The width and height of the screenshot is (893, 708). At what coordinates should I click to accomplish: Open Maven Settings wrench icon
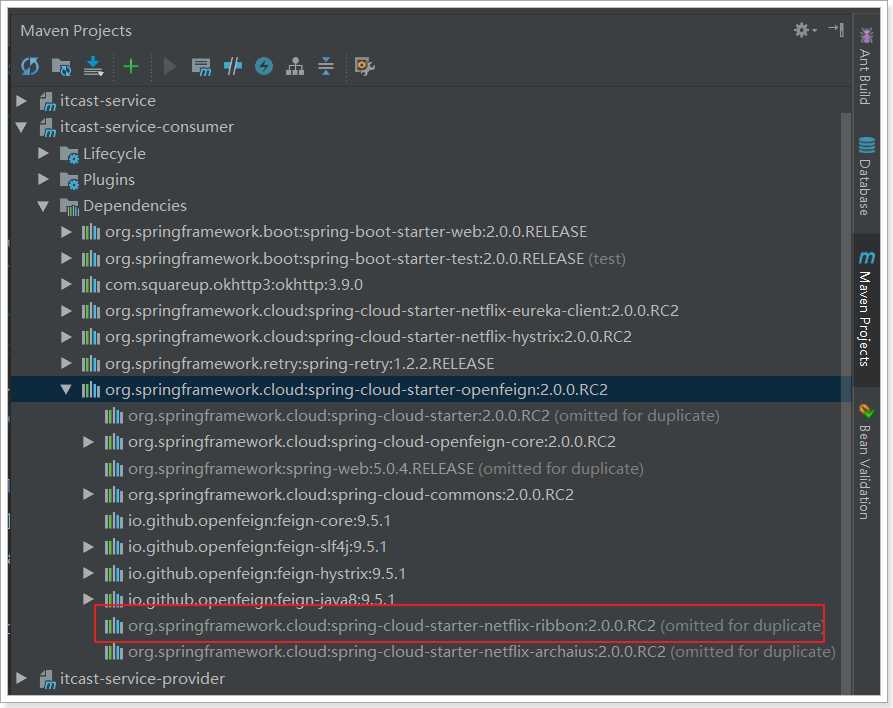[364, 67]
